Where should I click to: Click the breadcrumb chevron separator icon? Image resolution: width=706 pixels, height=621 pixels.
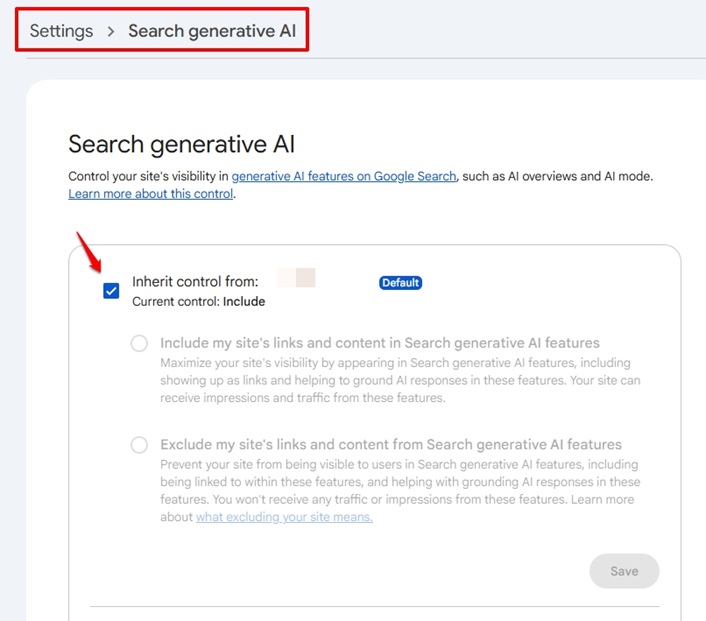point(111,32)
